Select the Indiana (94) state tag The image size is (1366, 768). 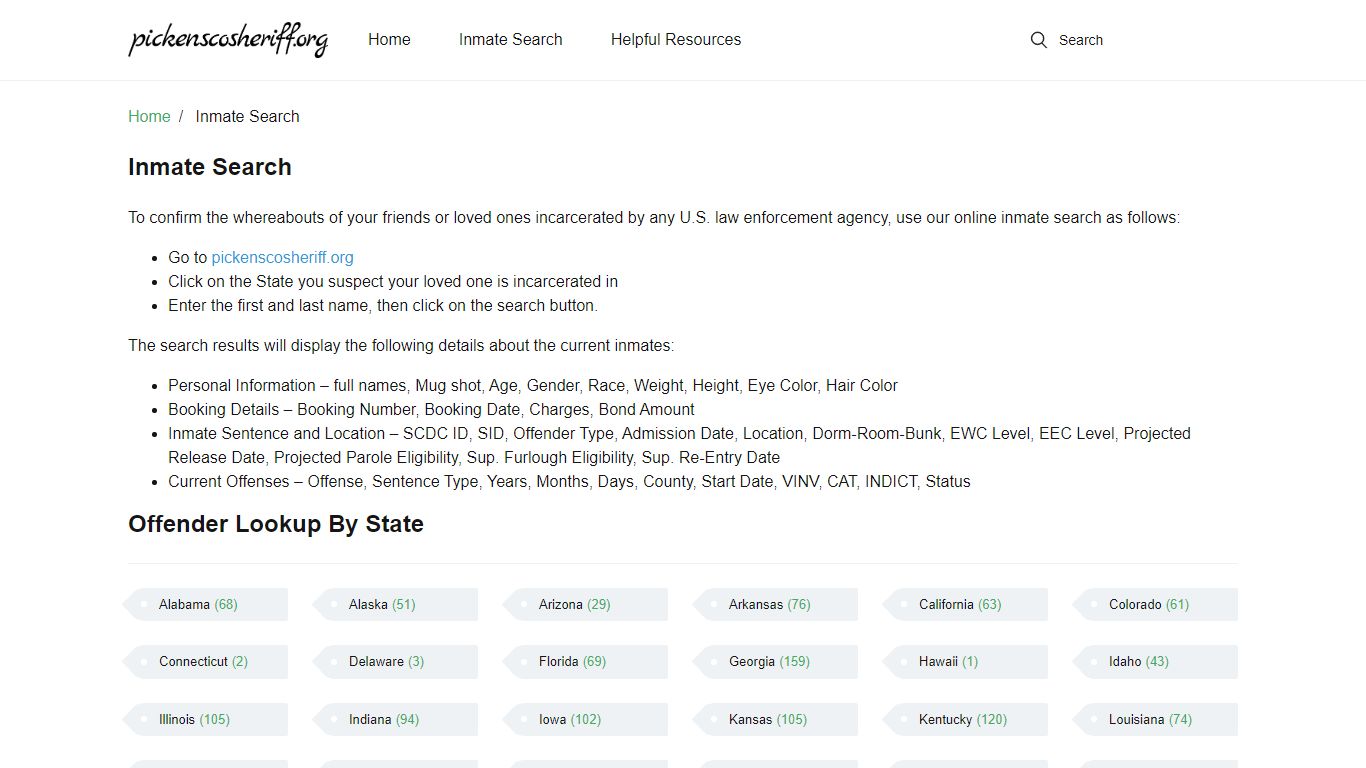[x=395, y=719]
